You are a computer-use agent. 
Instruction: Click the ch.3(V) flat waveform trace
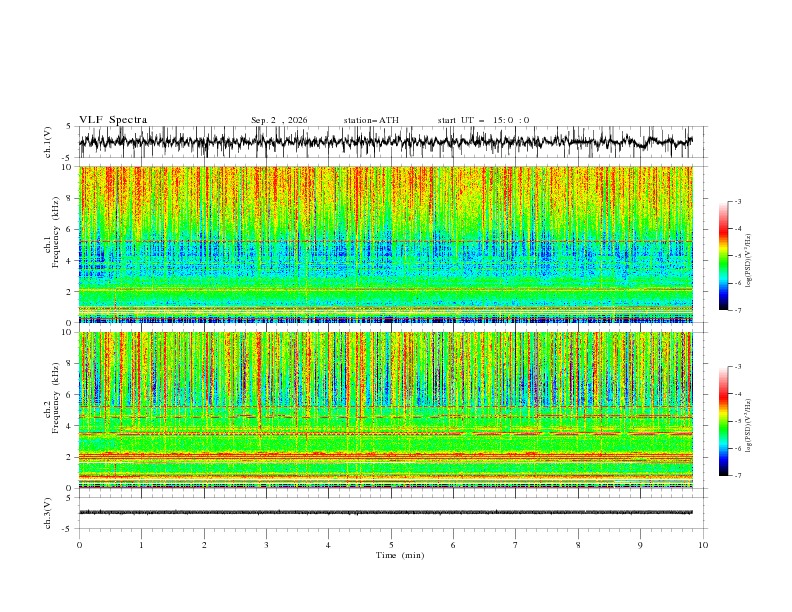point(385,512)
